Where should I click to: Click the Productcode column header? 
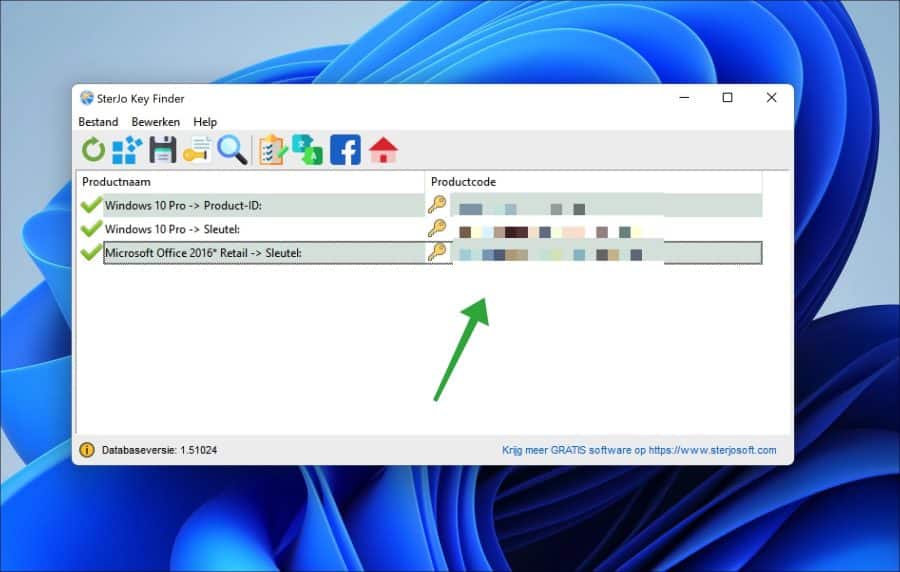point(593,182)
